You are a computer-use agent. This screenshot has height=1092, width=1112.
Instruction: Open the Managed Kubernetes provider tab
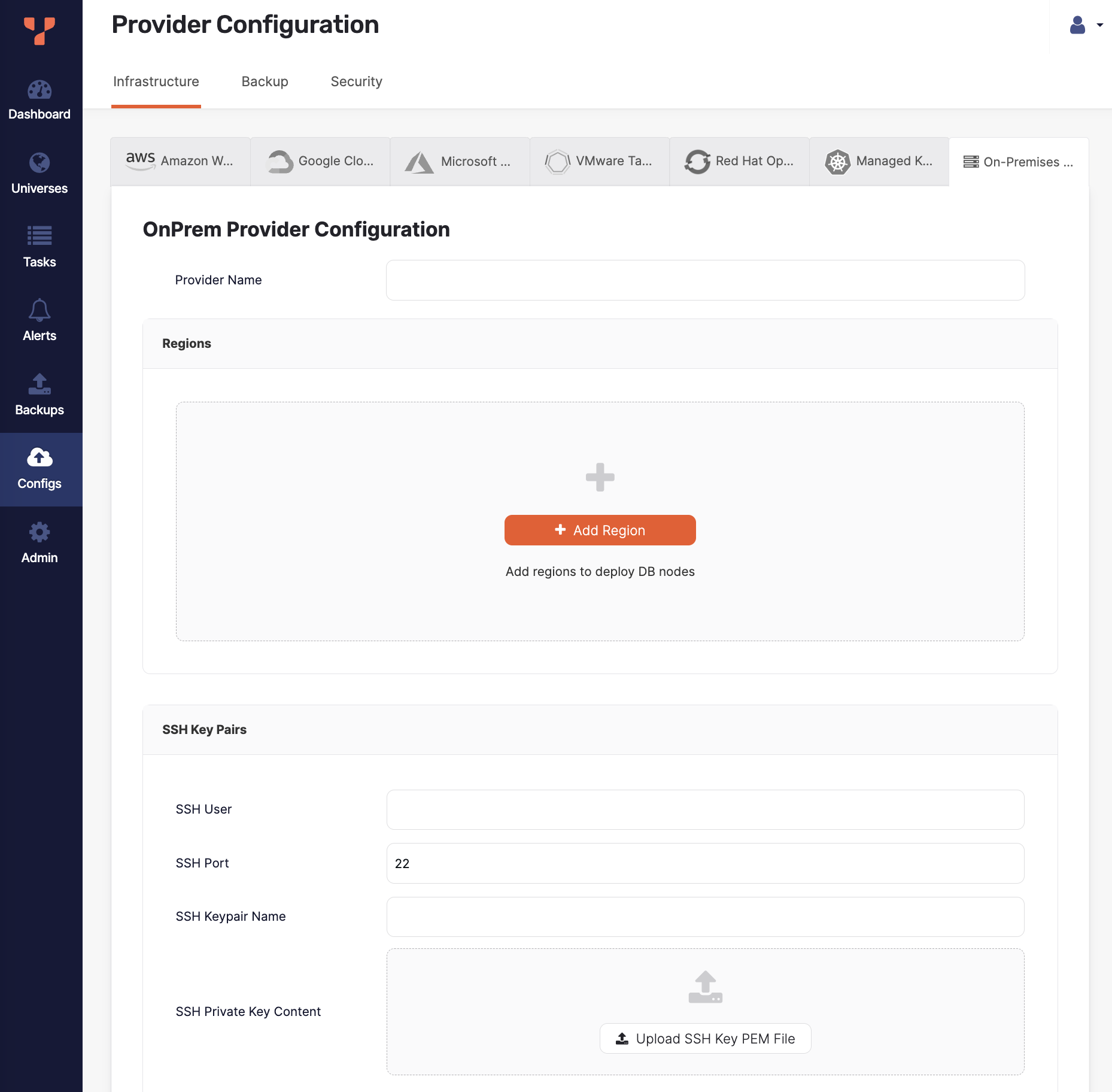pos(879,161)
